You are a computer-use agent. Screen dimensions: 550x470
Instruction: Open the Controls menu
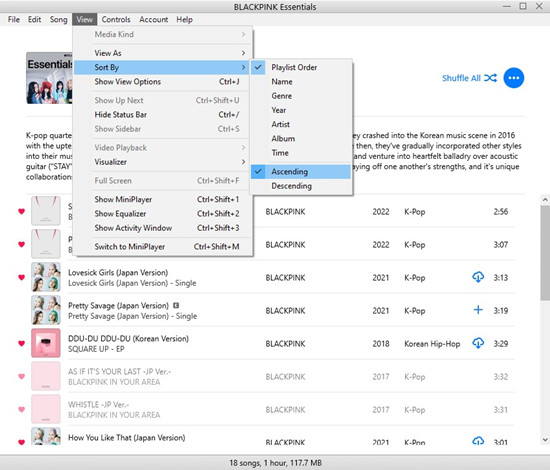tap(116, 20)
